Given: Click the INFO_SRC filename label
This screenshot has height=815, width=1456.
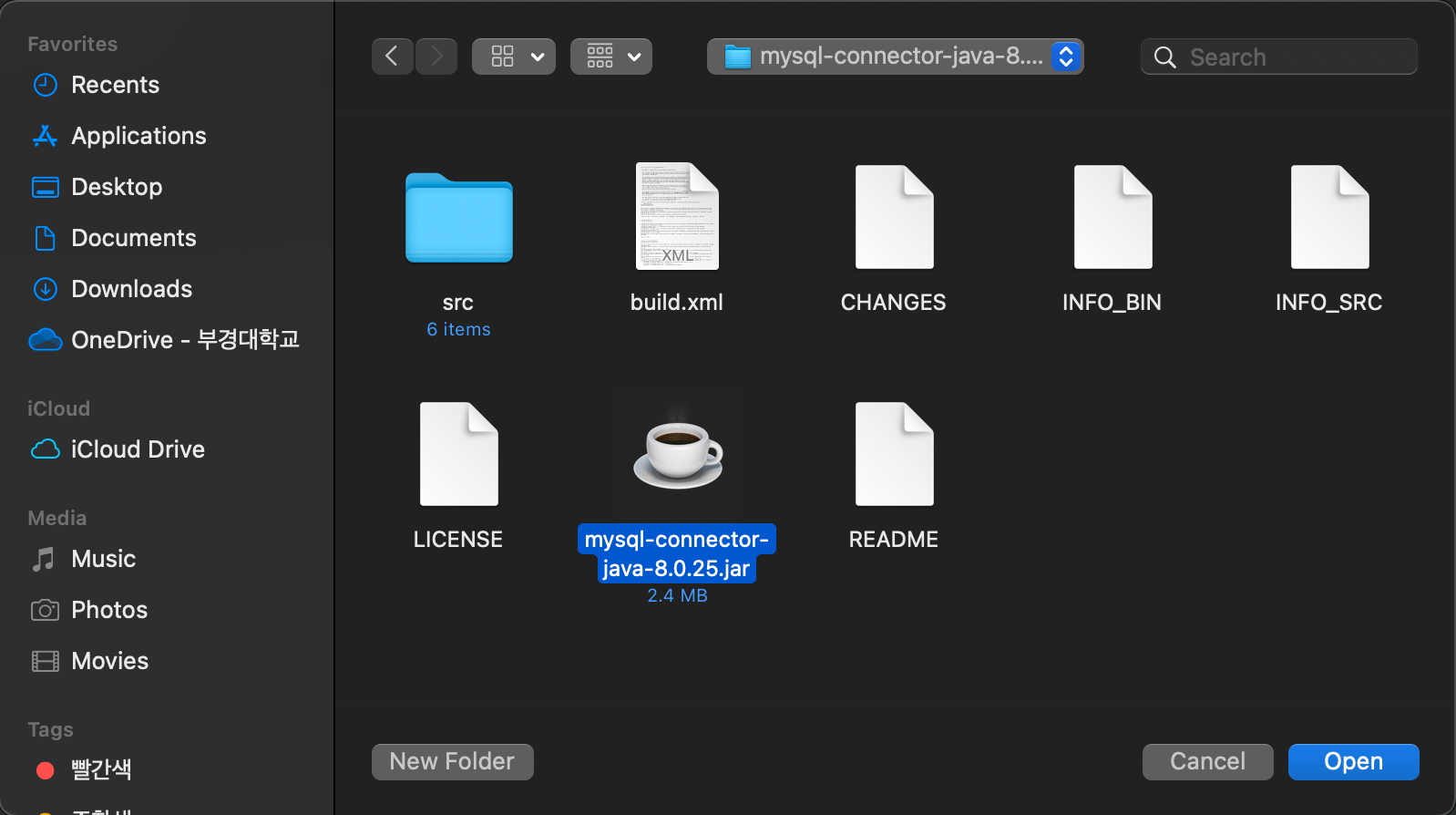Looking at the screenshot, I should pyautogui.click(x=1329, y=303).
